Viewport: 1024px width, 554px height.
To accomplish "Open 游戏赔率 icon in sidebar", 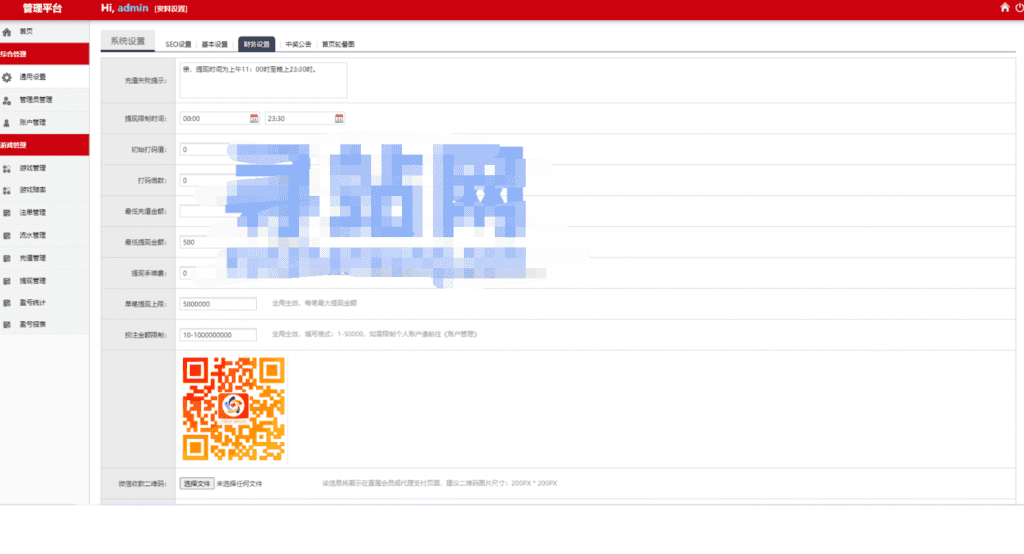I will (7, 190).
